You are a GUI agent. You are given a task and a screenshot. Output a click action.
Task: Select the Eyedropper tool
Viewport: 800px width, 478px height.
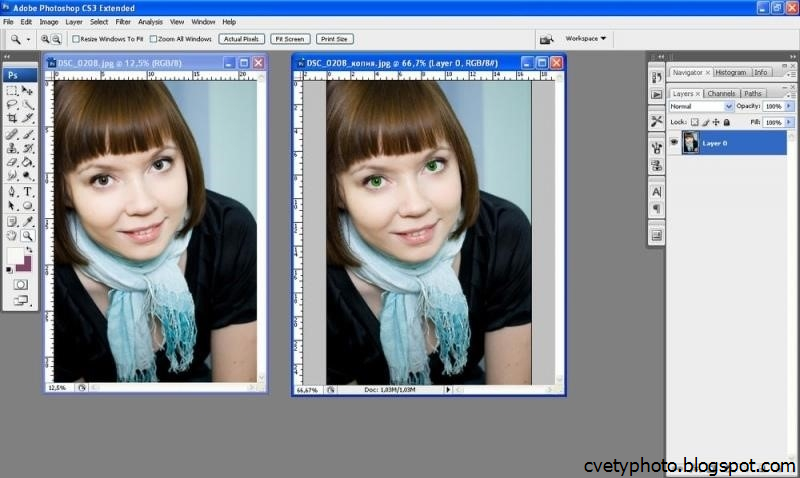[x=28, y=221]
